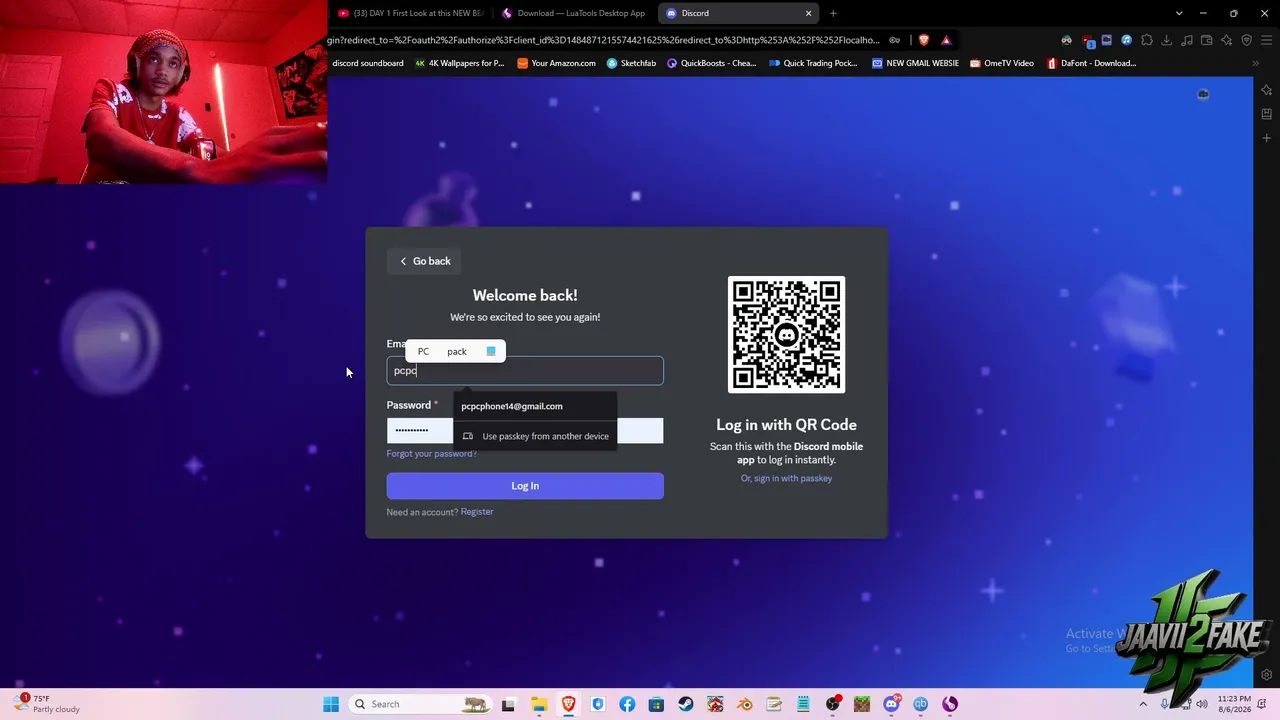The height and width of the screenshot is (720, 1280).
Task: Click the Go back button
Action: [x=424, y=261]
